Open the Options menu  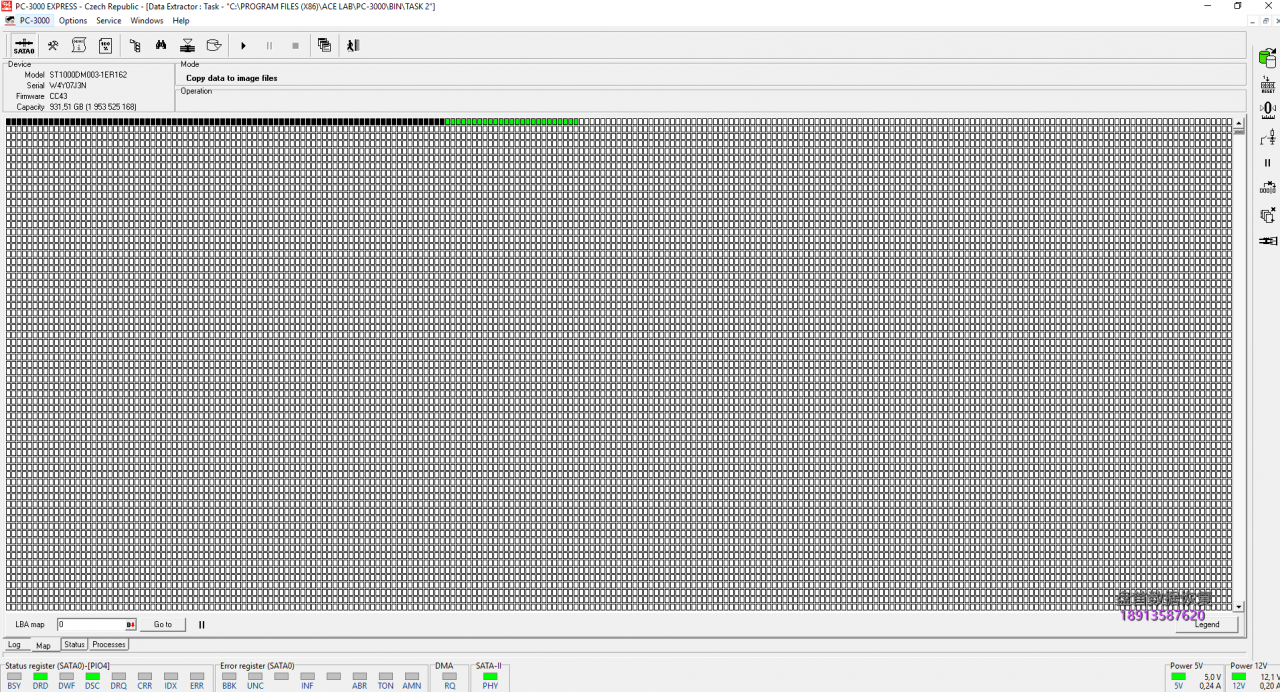[73, 20]
